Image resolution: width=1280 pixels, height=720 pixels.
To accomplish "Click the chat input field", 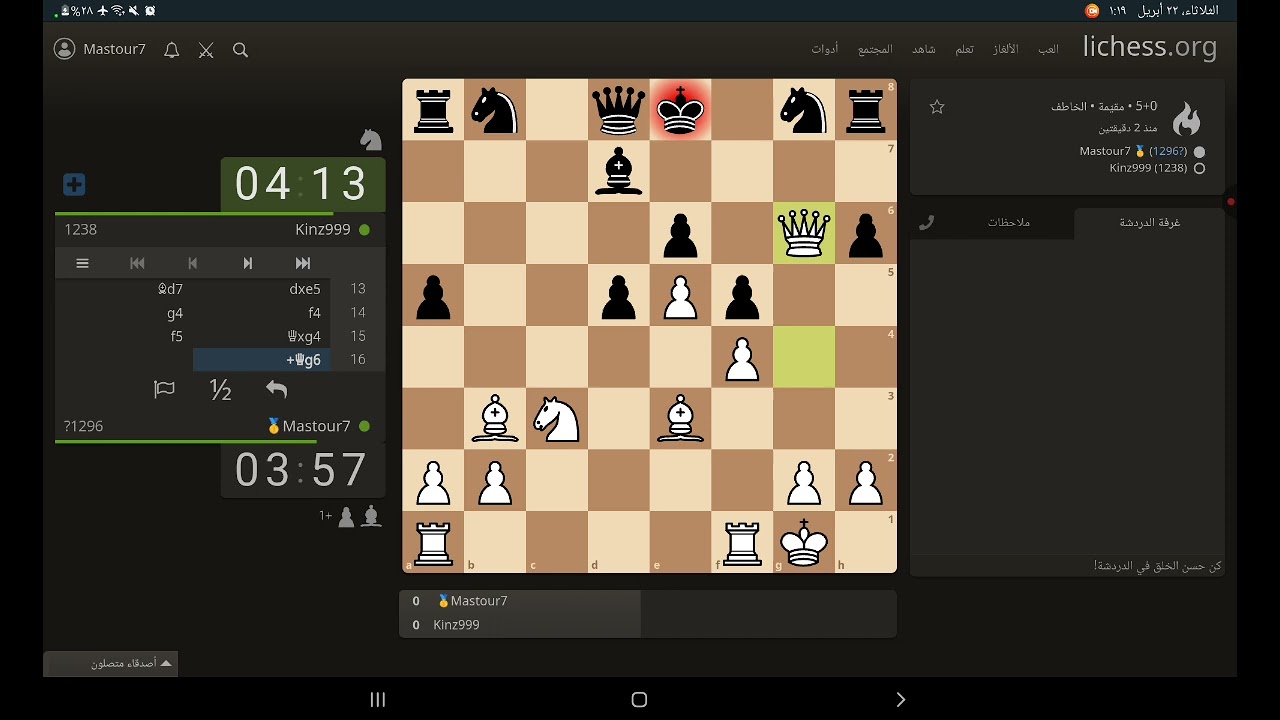I will tap(1067, 566).
